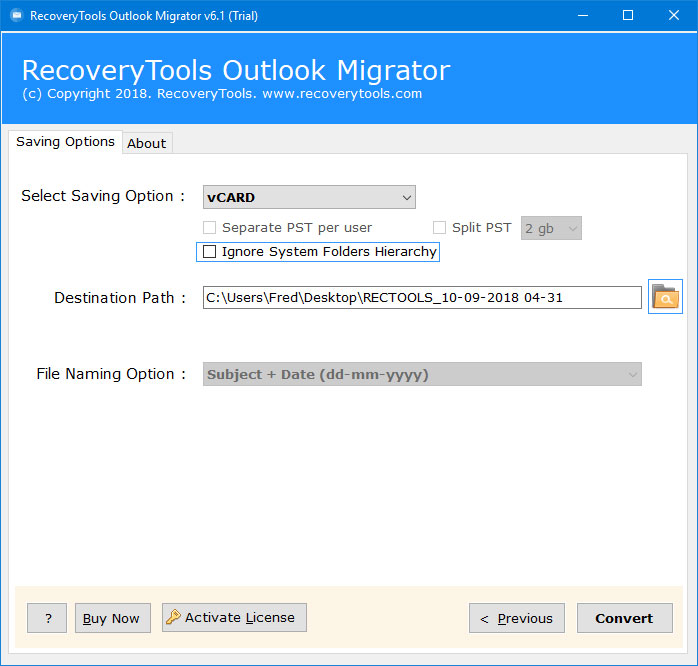Viewport: 698px width, 666px height.
Task: Select the Saving Options tab
Action: tap(65, 142)
